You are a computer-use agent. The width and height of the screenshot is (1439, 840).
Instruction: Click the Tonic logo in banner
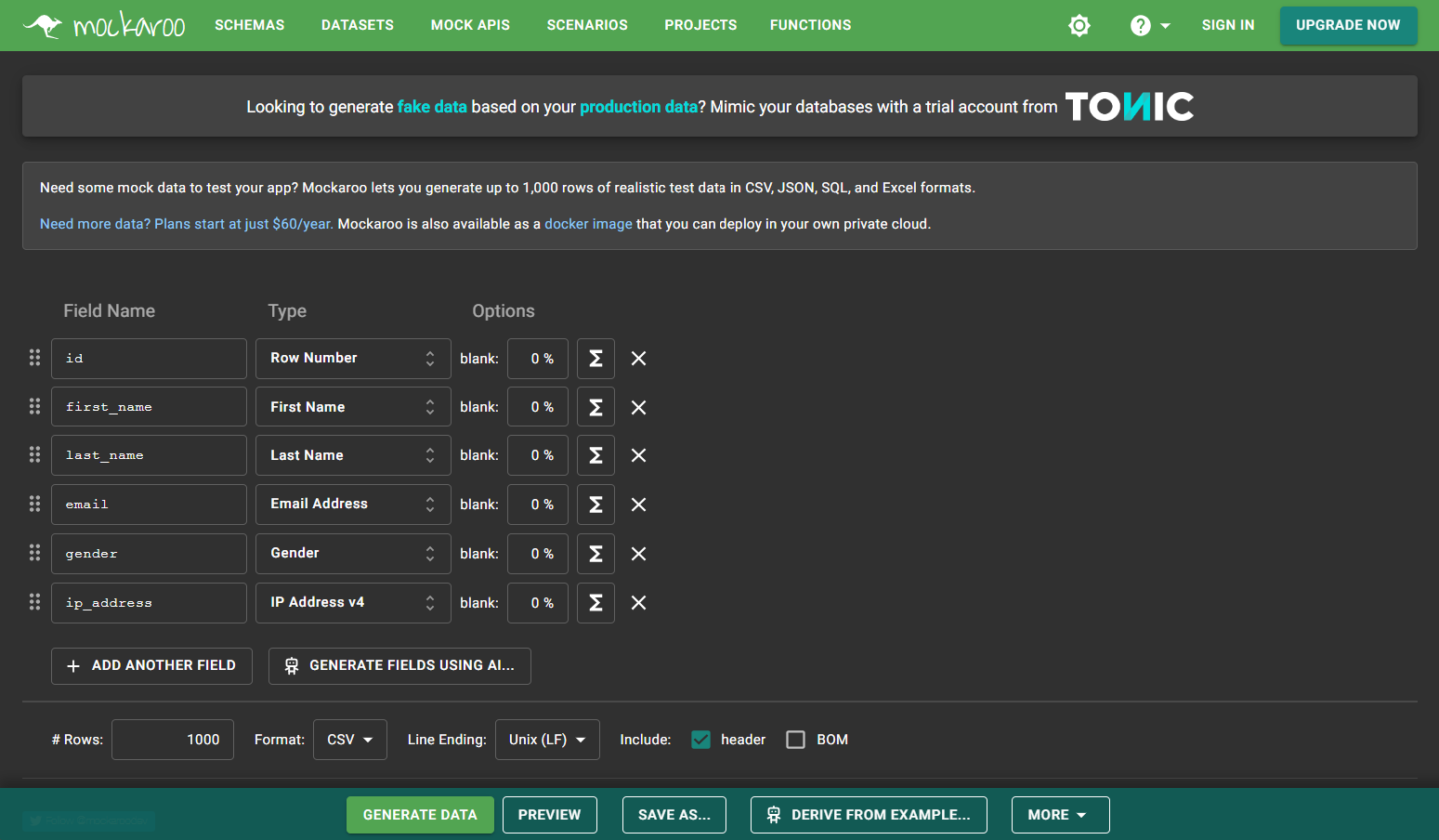[x=1130, y=106]
